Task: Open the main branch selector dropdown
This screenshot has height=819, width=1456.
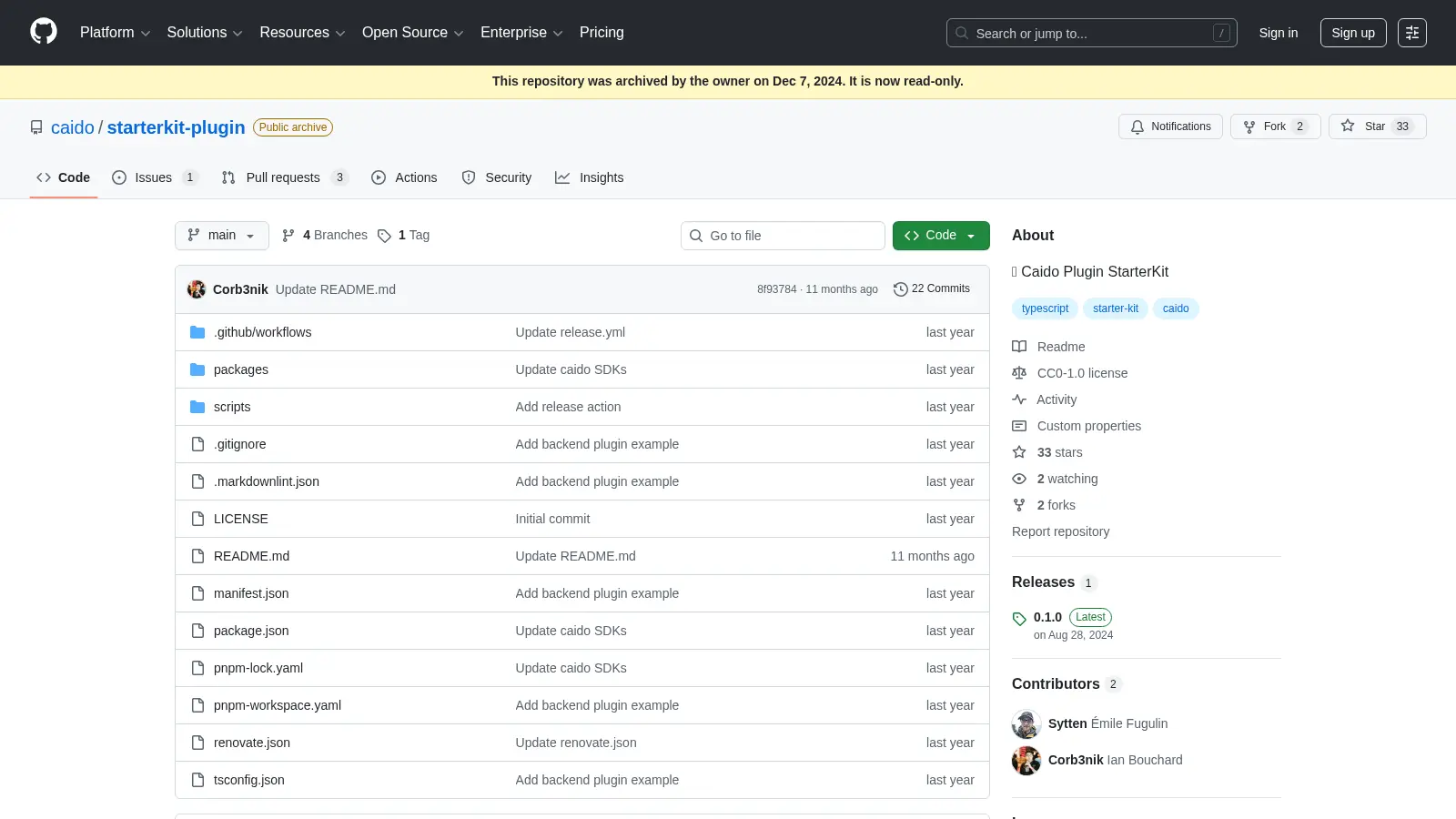Action: [222, 235]
